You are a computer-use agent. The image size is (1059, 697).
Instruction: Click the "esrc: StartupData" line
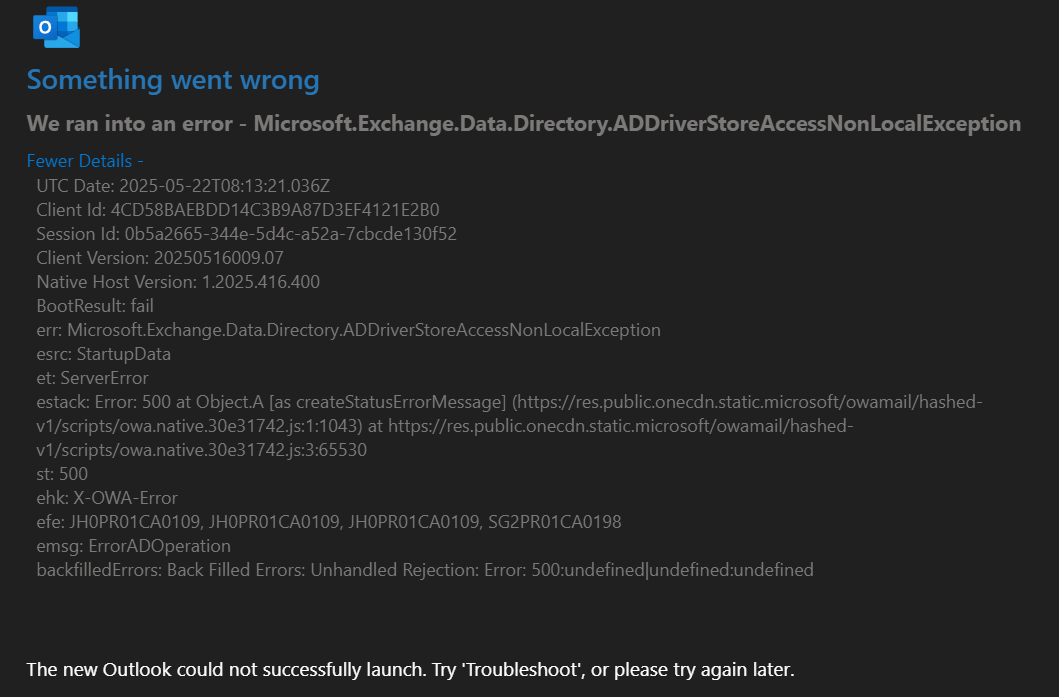[103, 354]
